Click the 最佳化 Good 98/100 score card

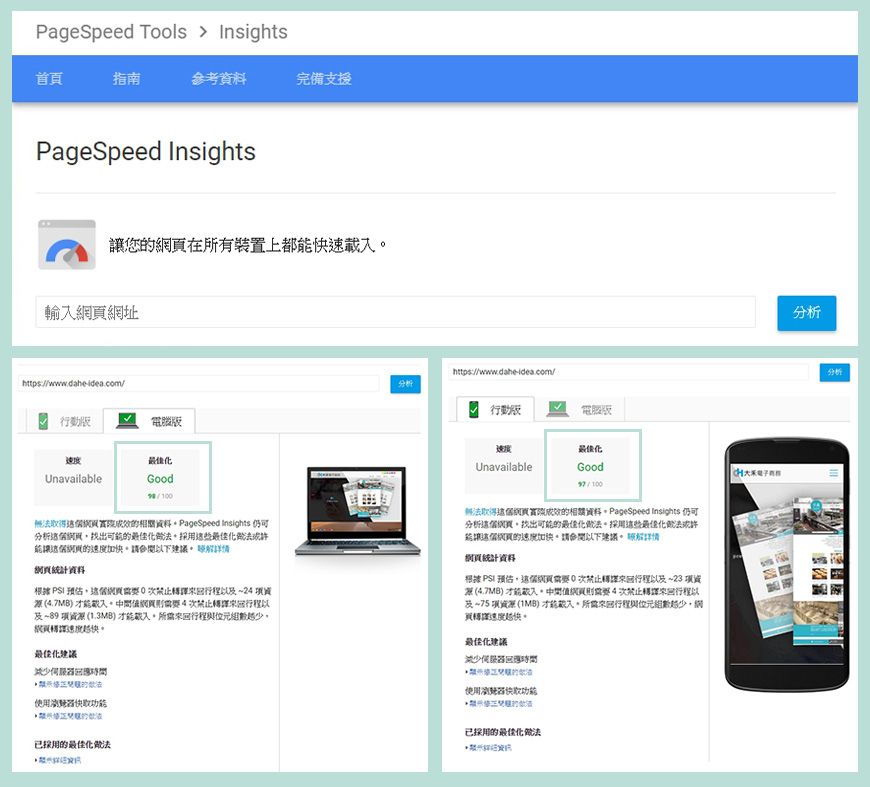[160, 478]
